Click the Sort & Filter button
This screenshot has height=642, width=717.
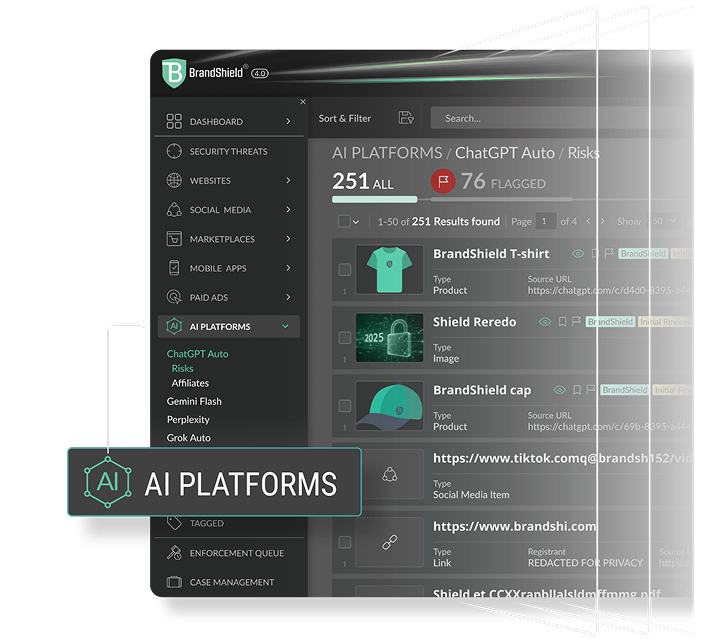click(x=345, y=118)
